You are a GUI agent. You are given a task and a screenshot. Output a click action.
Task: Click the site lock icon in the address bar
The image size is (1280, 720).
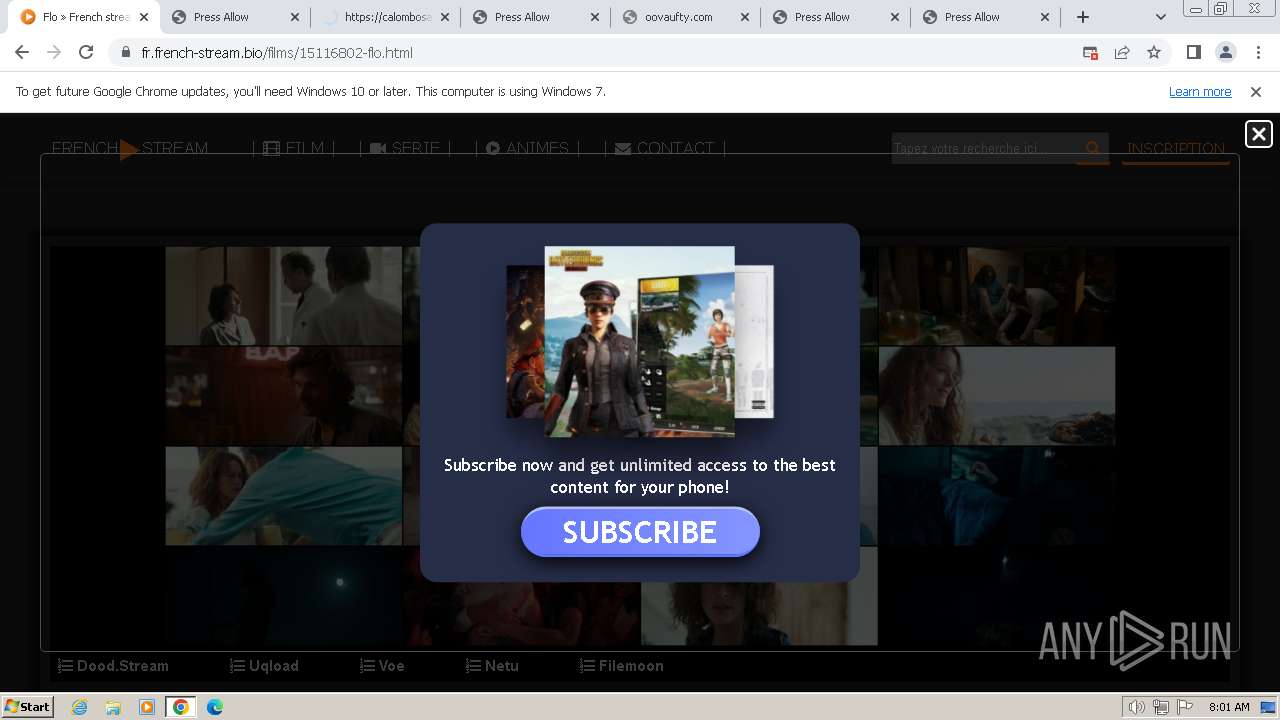pos(125,52)
